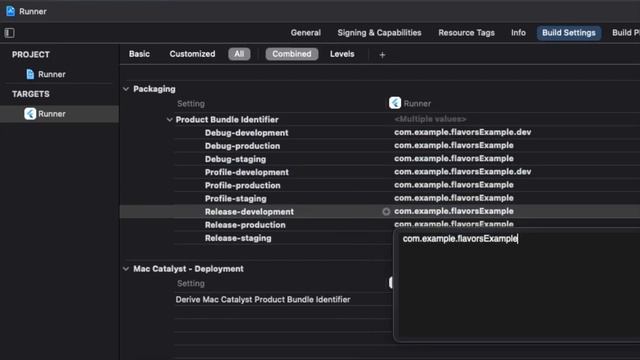The image size is (640, 360).
Task: Click Profile-staging bundle identifier value
Action: (454, 198)
